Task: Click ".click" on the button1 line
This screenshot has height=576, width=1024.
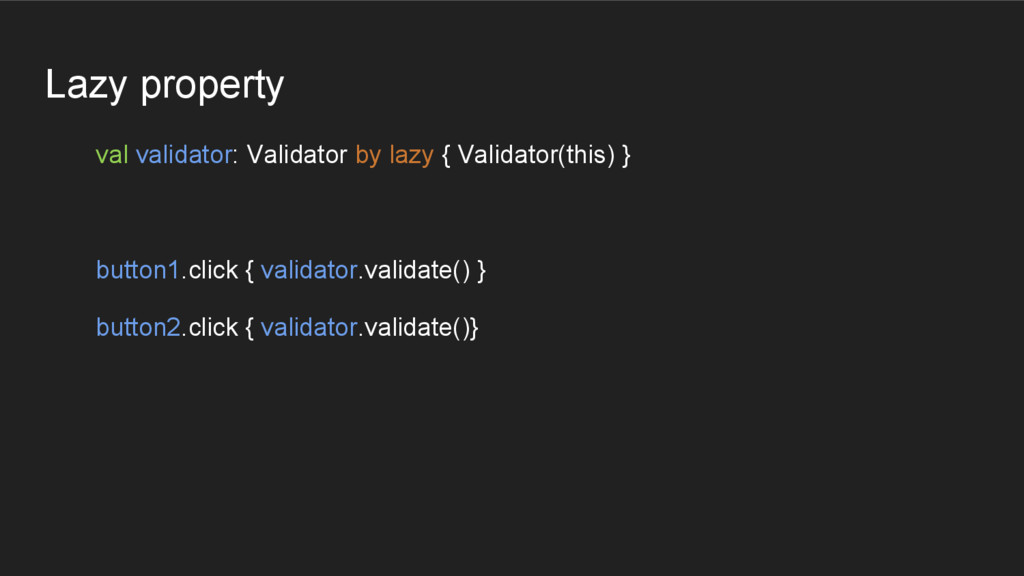Action: click(x=210, y=270)
